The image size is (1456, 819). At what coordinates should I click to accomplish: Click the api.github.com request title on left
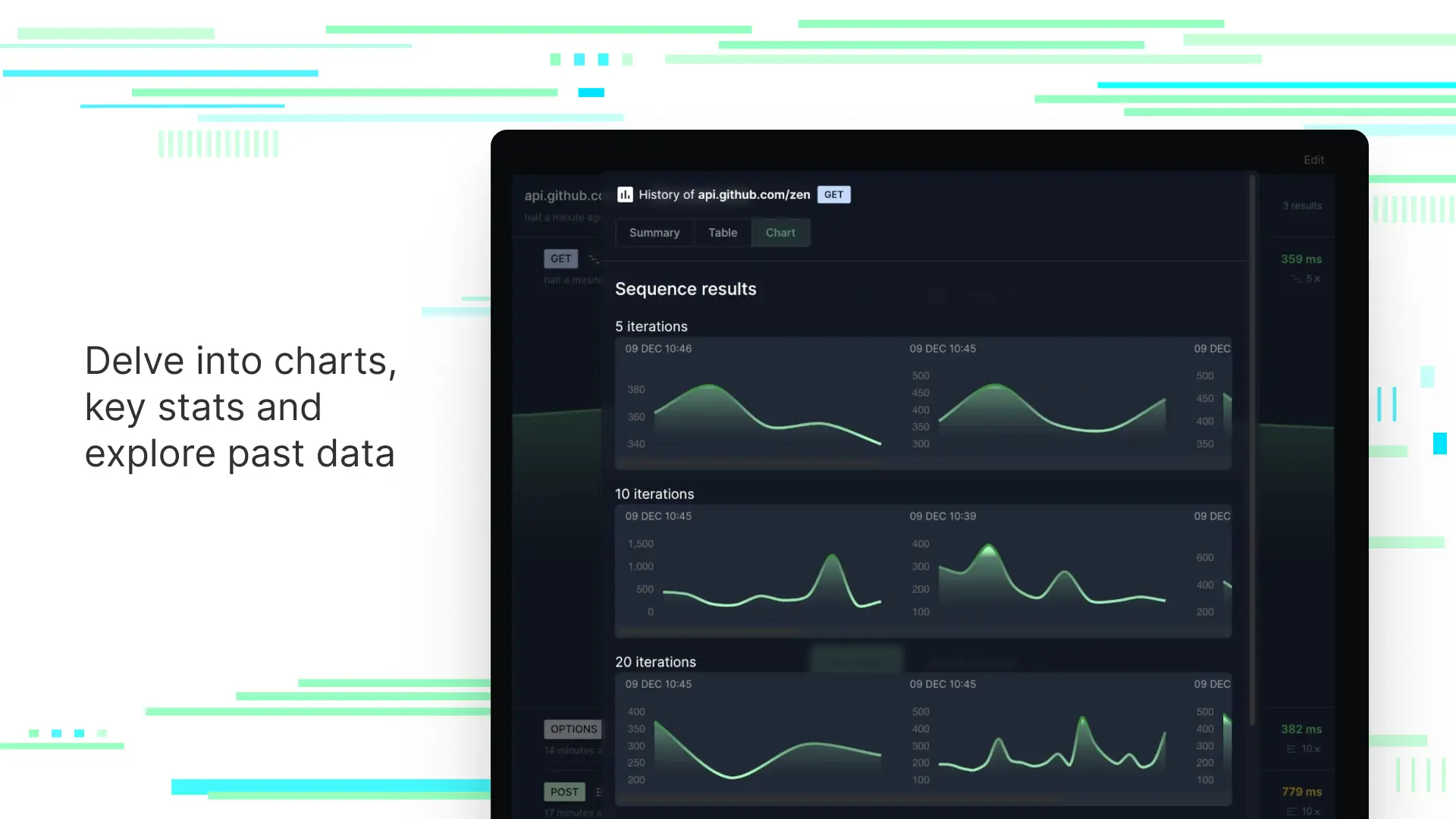click(563, 196)
